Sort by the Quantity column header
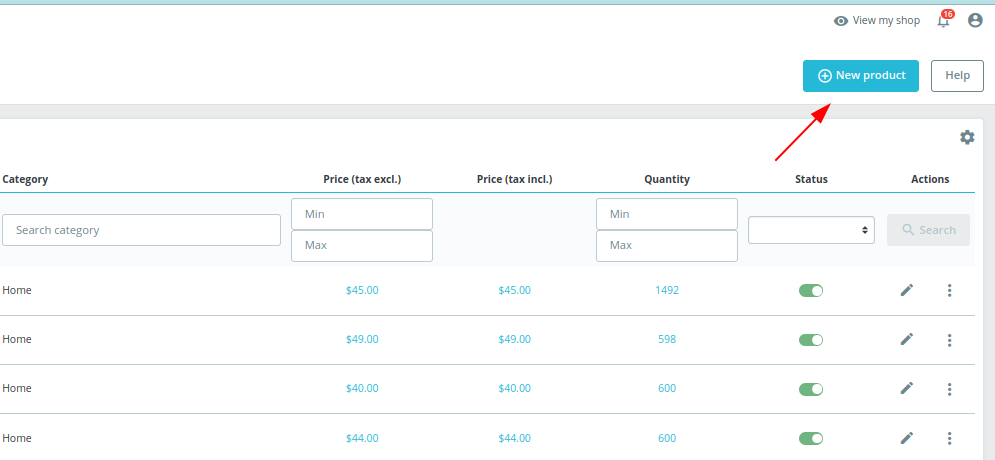Screen dimensions: 995x460 (667, 180)
